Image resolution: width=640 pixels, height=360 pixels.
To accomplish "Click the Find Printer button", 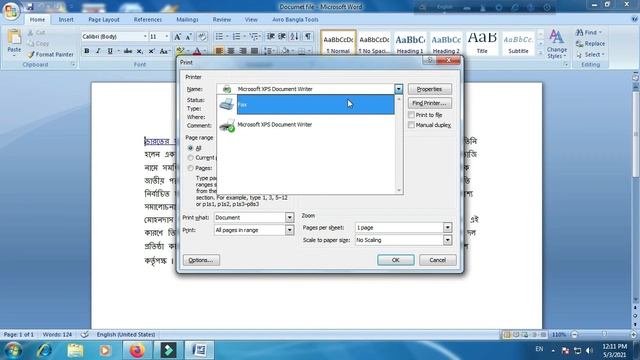I will [429, 103].
